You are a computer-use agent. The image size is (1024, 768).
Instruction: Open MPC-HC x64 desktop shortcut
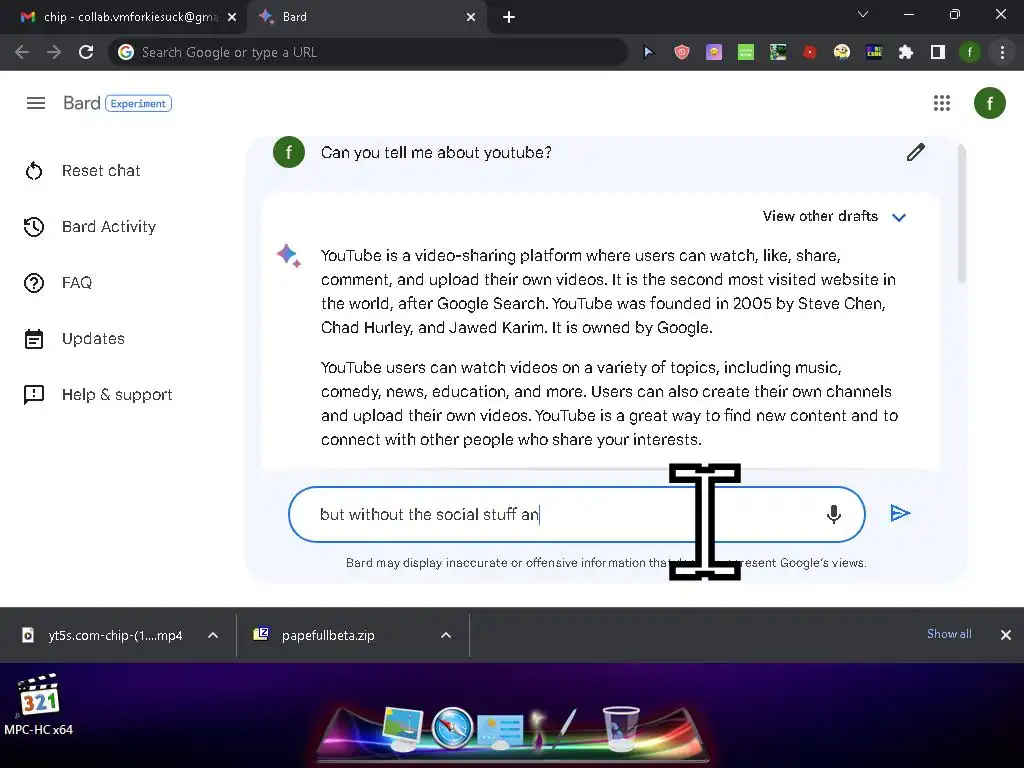(39, 705)
